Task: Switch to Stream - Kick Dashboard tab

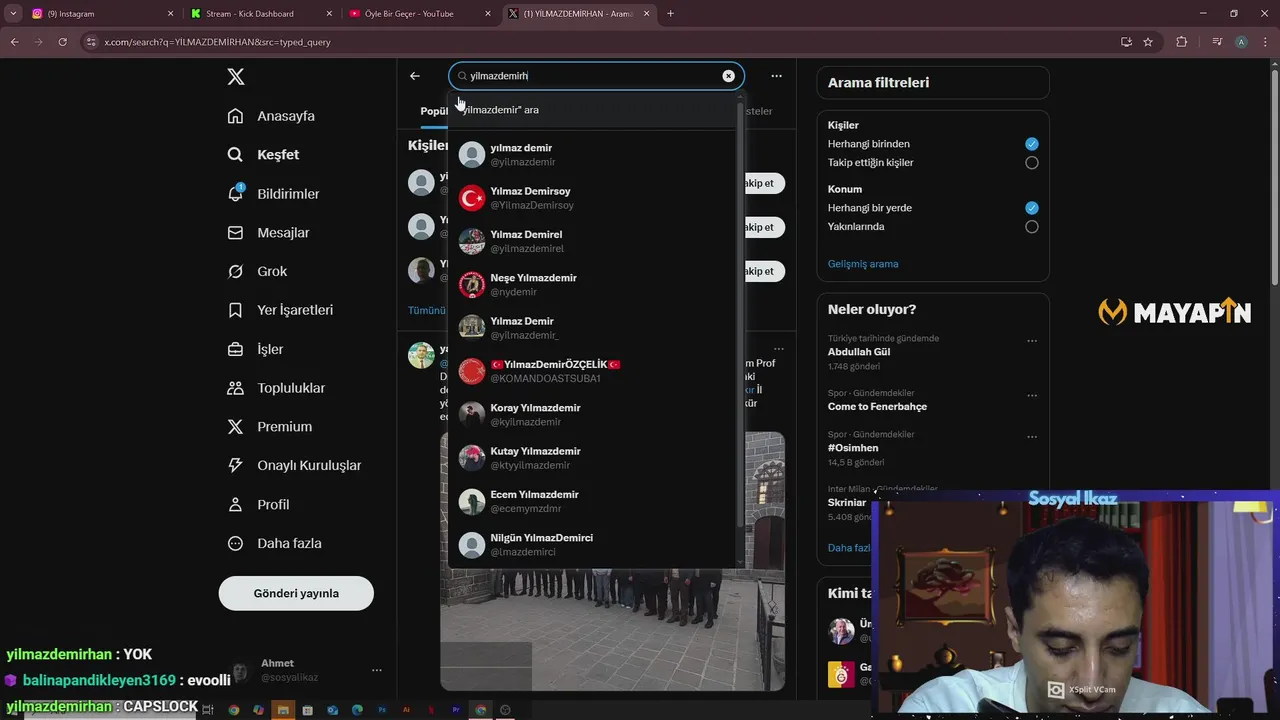Action: [x=260, y=14]
